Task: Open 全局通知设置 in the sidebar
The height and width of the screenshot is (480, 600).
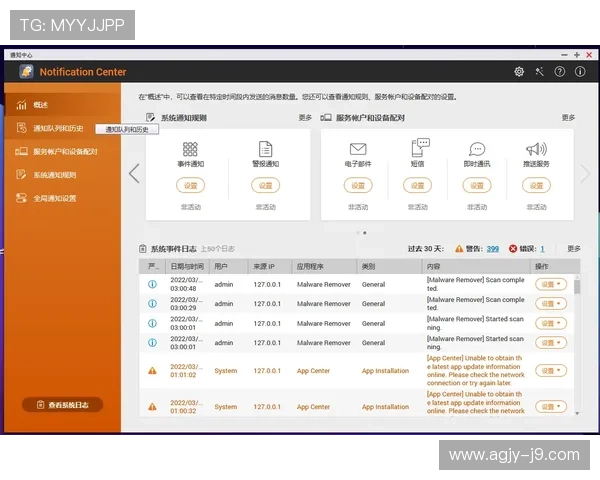Action: pyautogui.click(x=54, y=198)
